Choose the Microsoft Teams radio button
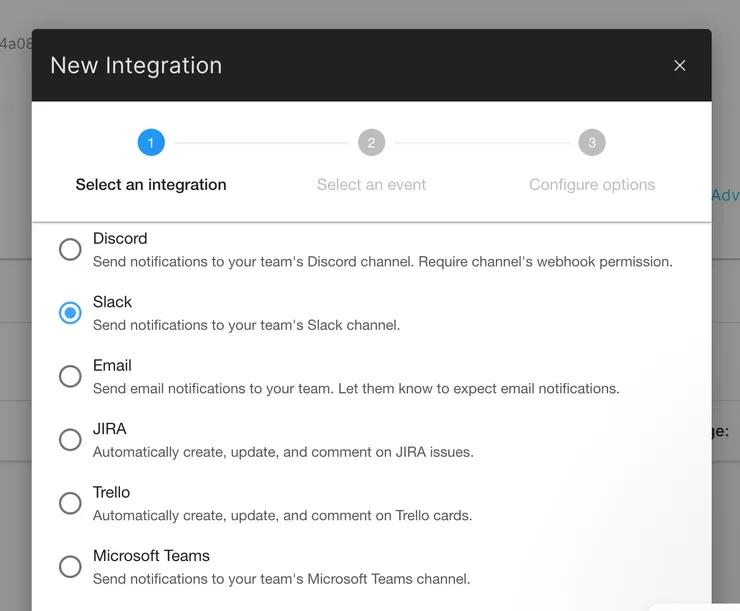740x611 pixels. [x=70, y=566]
